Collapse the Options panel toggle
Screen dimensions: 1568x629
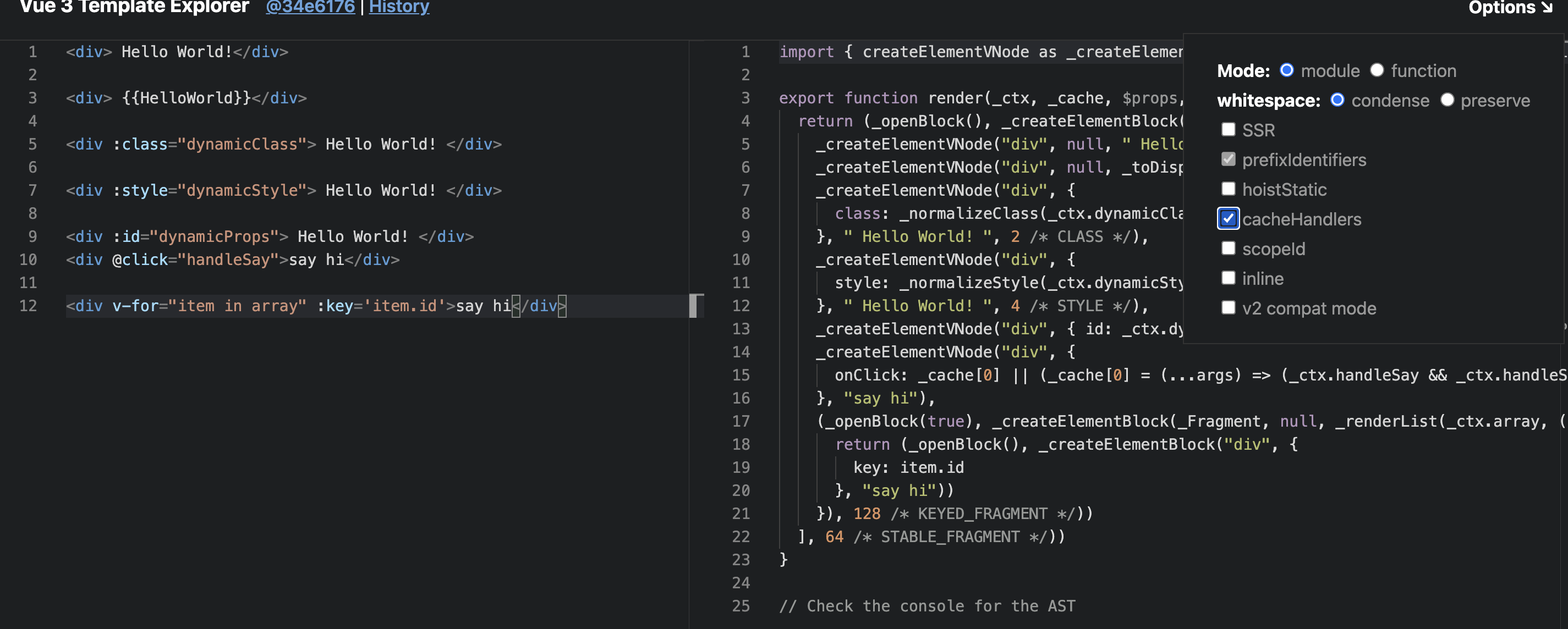coord(1510,7)
